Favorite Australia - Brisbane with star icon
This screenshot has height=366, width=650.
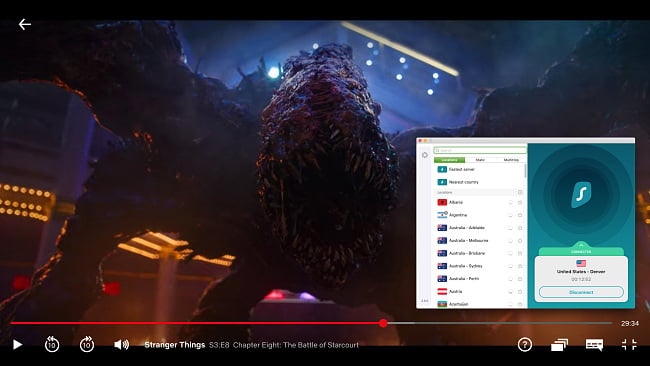(x=520, y=253)
